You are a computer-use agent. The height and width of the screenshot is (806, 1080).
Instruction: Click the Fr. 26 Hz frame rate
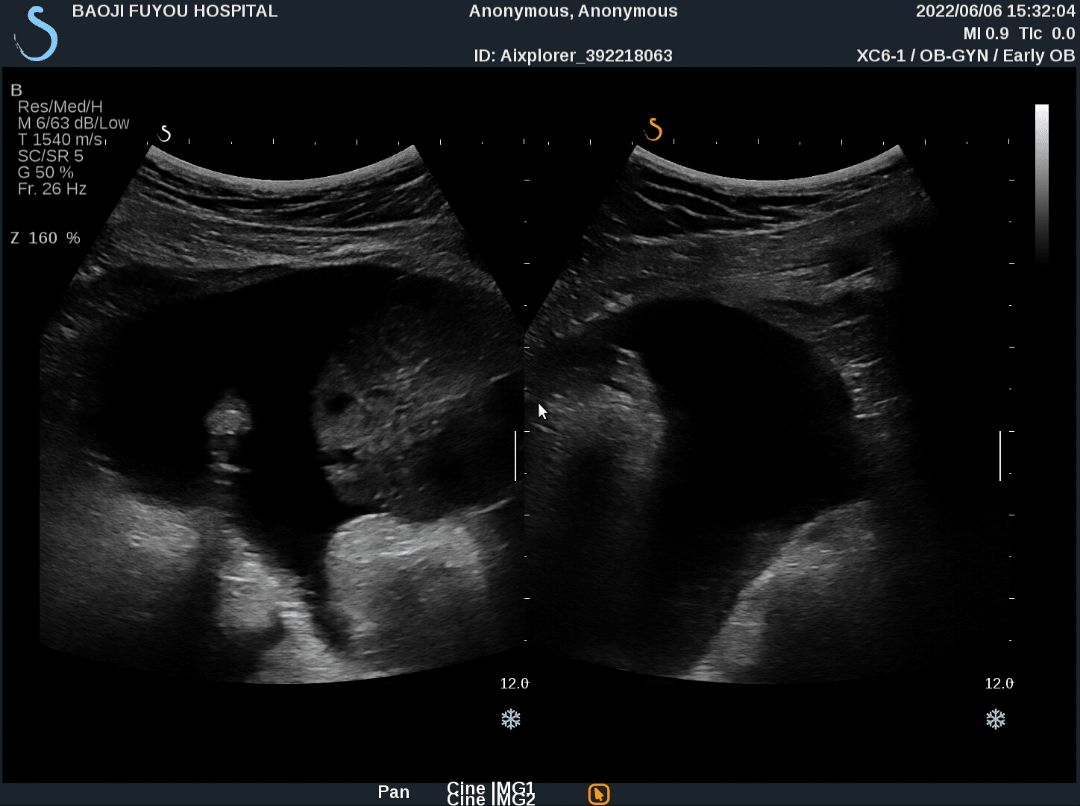[x=52, y=188]
